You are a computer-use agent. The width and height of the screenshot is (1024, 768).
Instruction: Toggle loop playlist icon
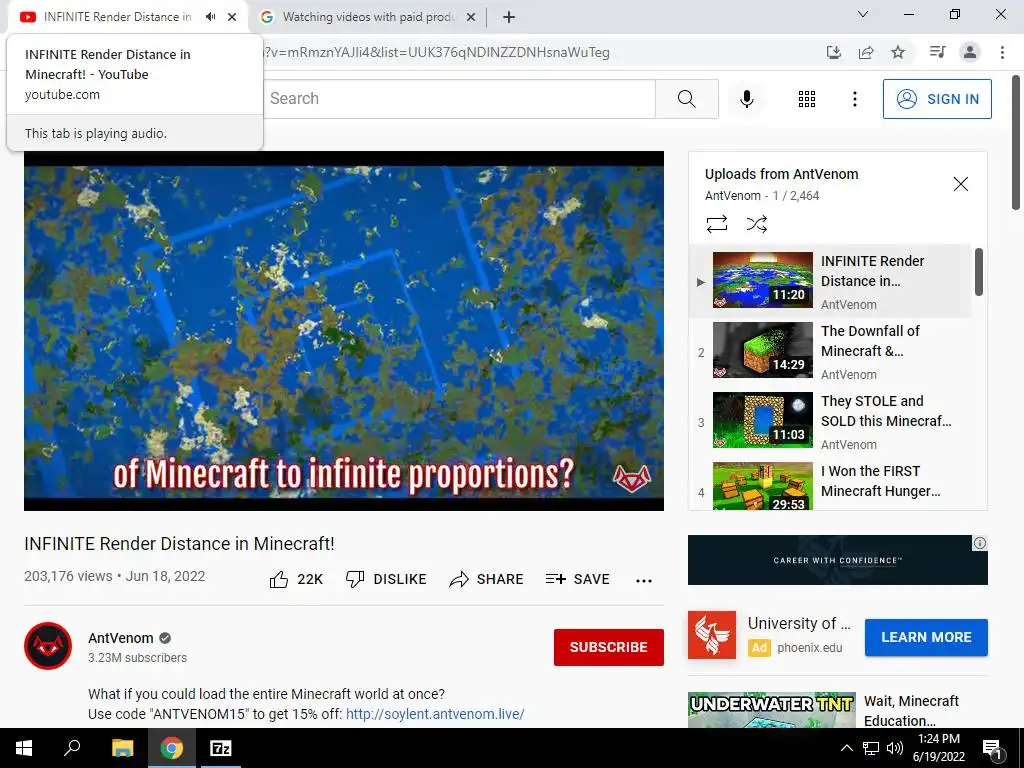tap(716, 224)
